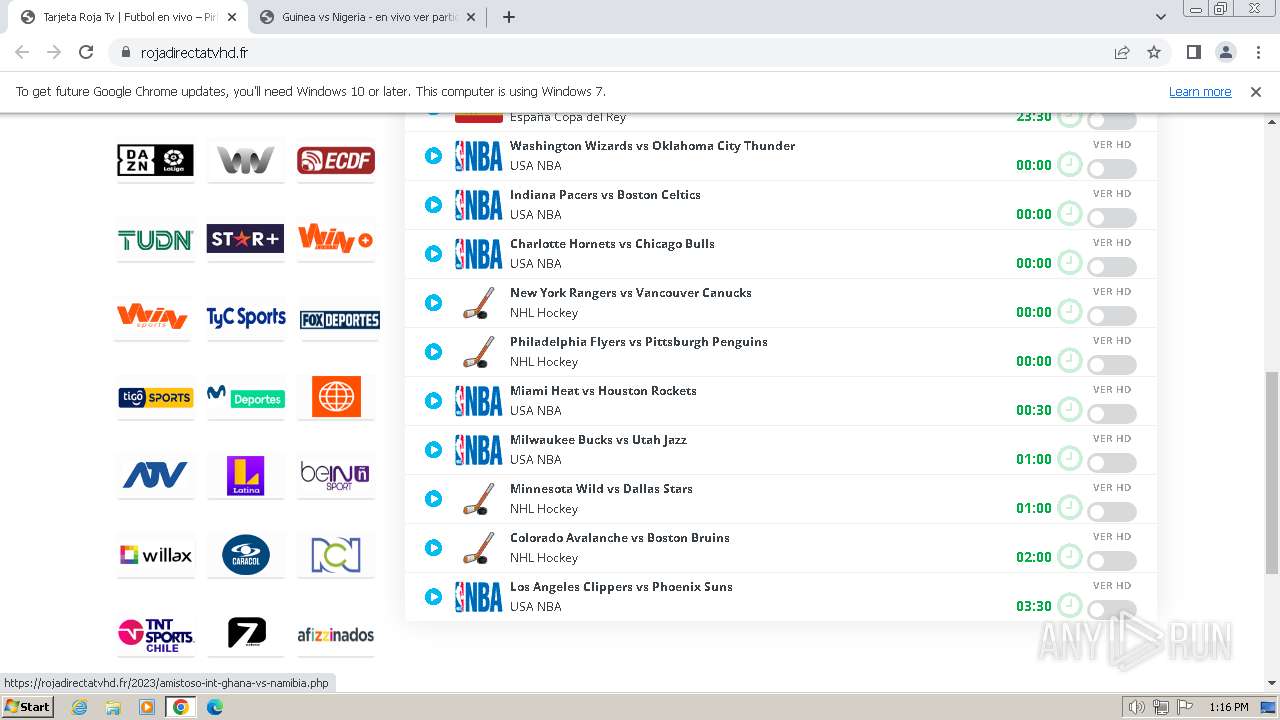The width and height of the screenshot is (1280, 720).
Task: Expand Philadelphia Flyers vs Penguins arrow
Action: (433, 352)
